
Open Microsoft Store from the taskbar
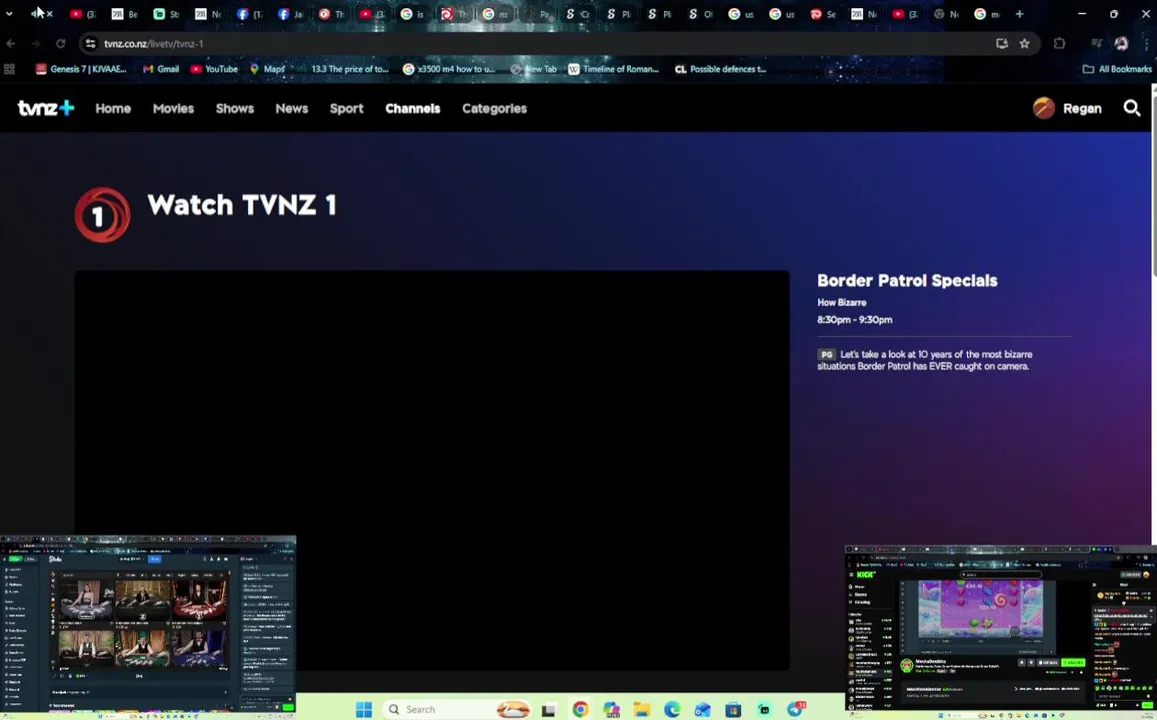pyautogui.click(x=733, y=710)
